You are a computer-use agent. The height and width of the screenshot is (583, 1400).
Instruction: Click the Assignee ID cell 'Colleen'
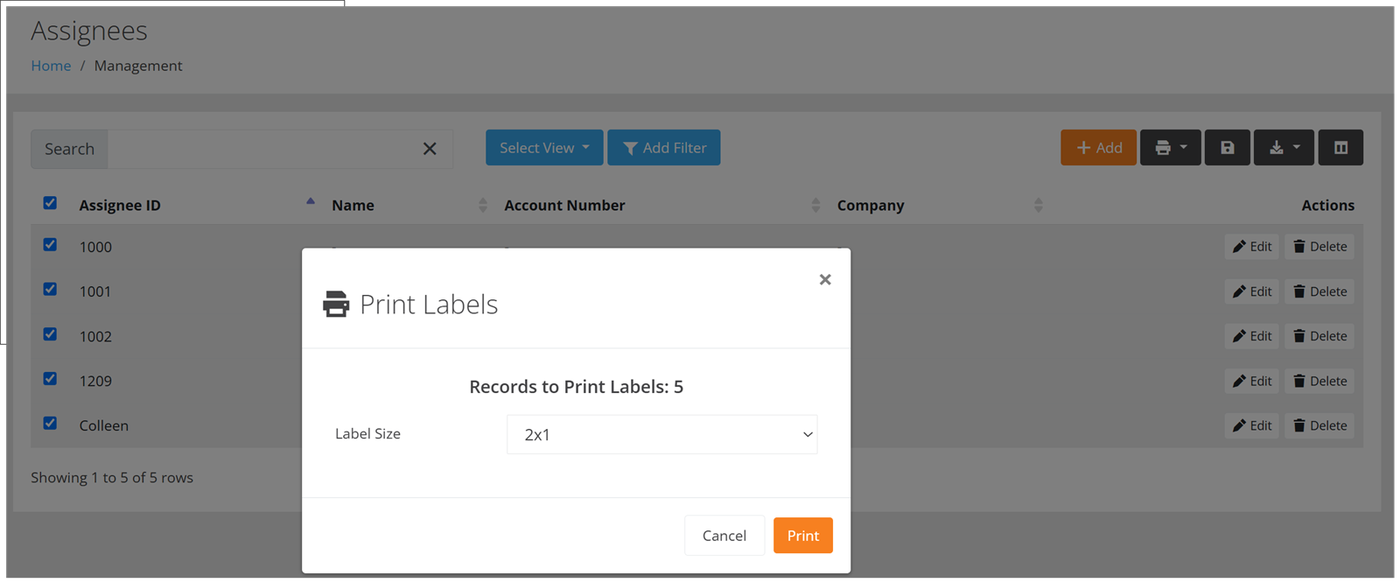click(104, 426)
